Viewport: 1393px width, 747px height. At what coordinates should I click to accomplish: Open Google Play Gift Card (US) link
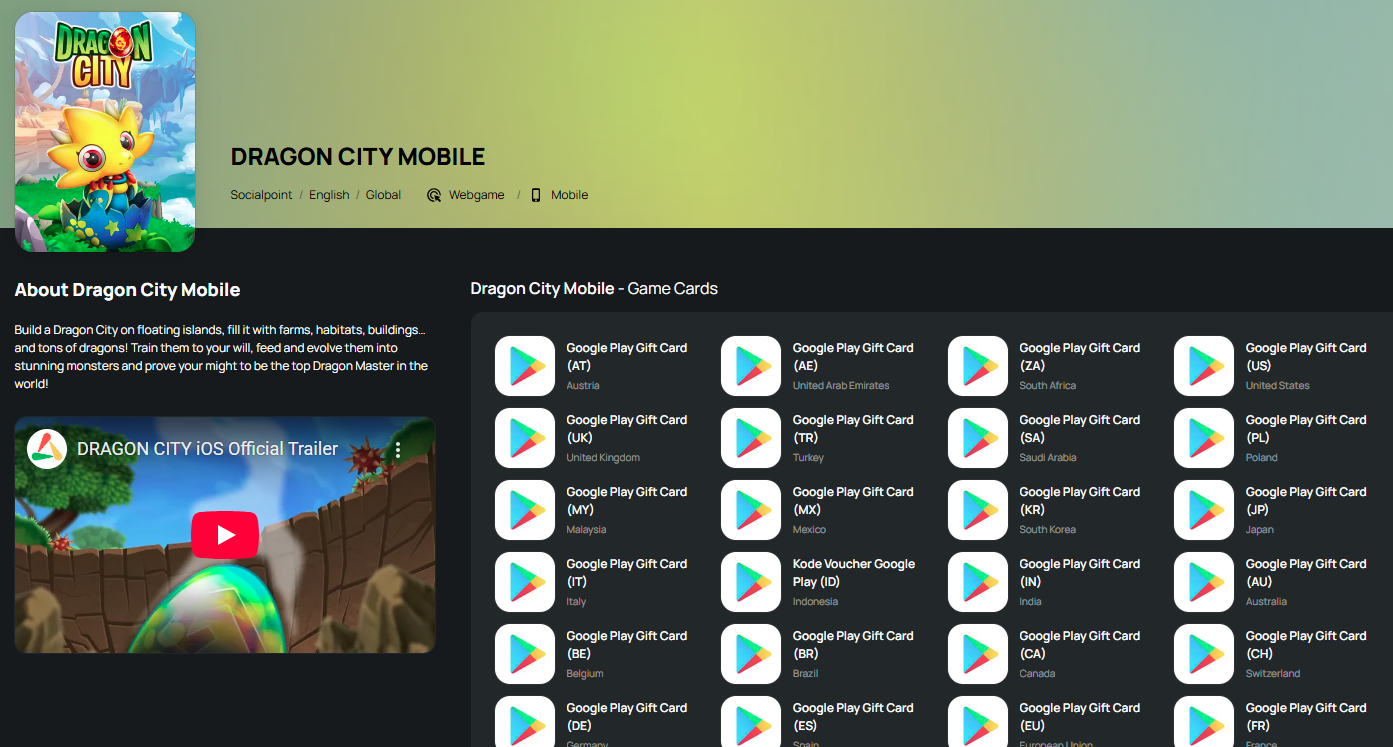(1305, 357)
